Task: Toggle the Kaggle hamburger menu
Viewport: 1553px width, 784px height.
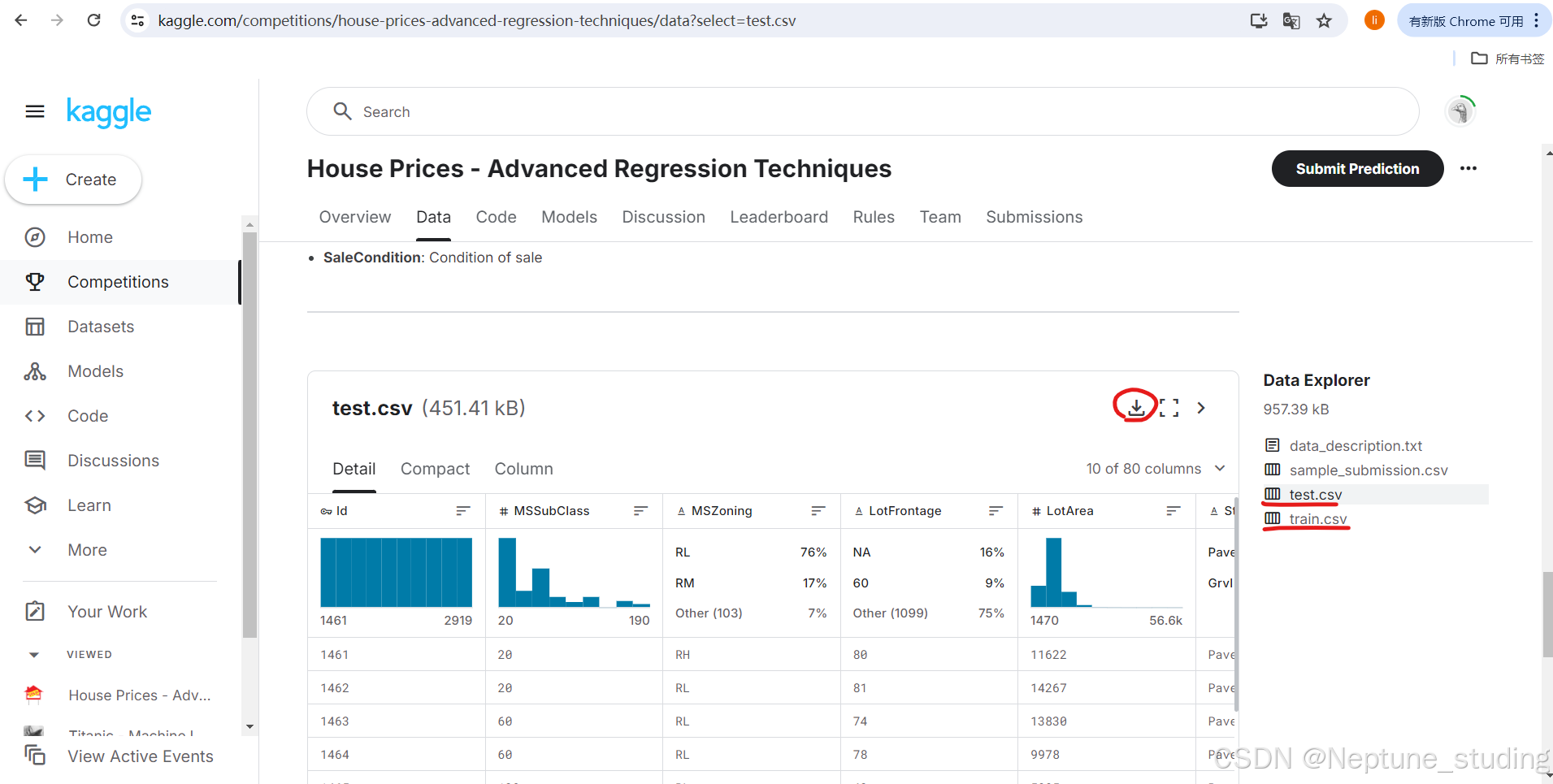Action: coord(35,111)
